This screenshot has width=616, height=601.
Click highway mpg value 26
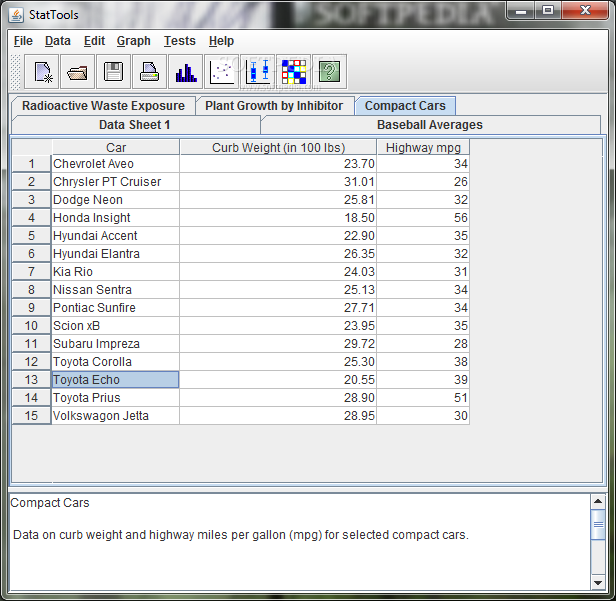tap(423, 182)
